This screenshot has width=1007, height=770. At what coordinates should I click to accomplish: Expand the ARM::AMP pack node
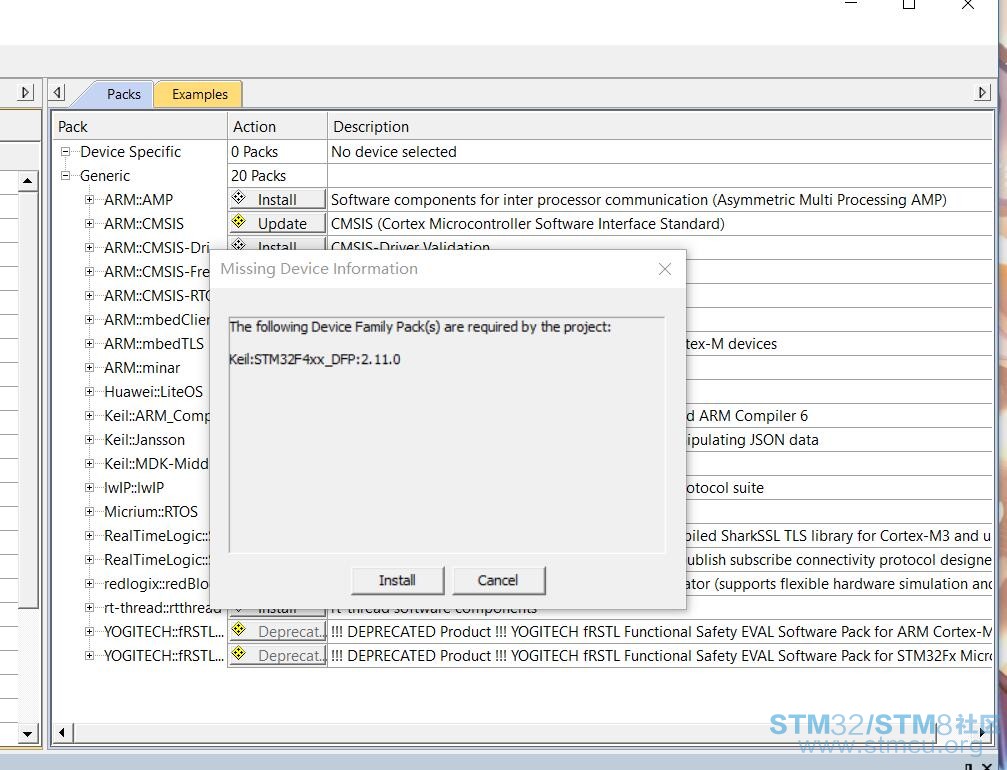89,200
